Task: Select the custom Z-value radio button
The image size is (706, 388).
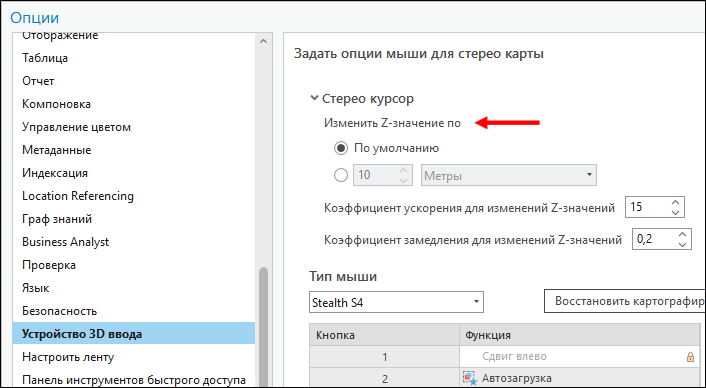Action: pos(341,175)
